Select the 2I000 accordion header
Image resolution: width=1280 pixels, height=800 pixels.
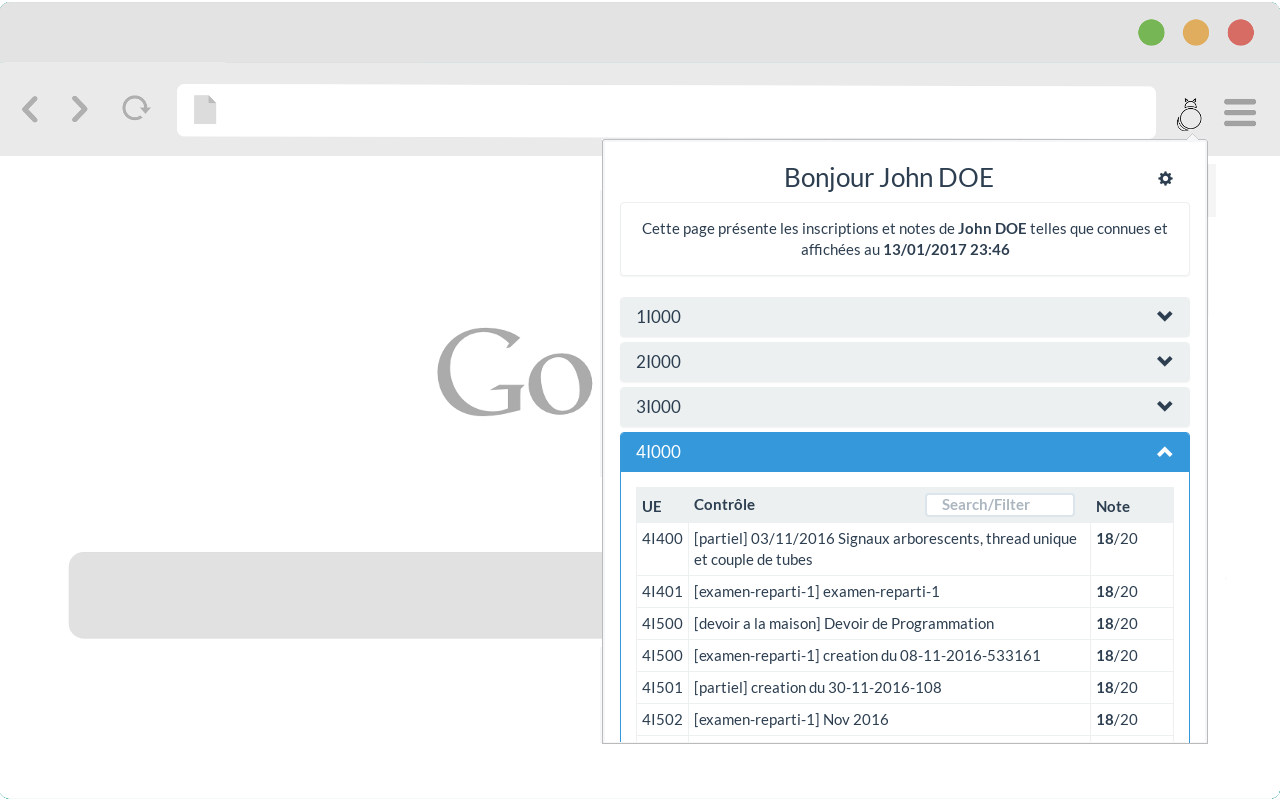pos(905,362)
